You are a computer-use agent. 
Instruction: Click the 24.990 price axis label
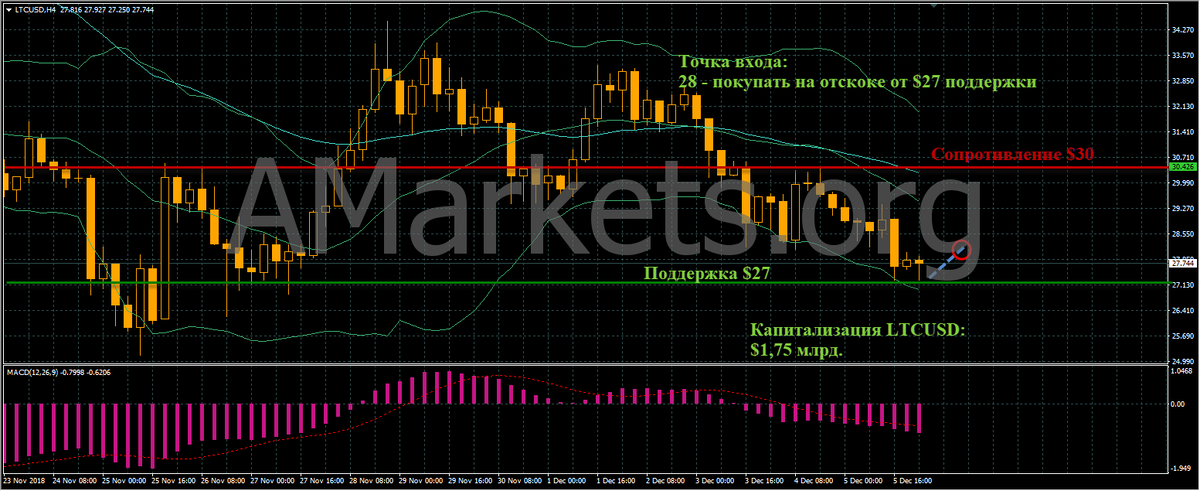(x=1181, y=361)
